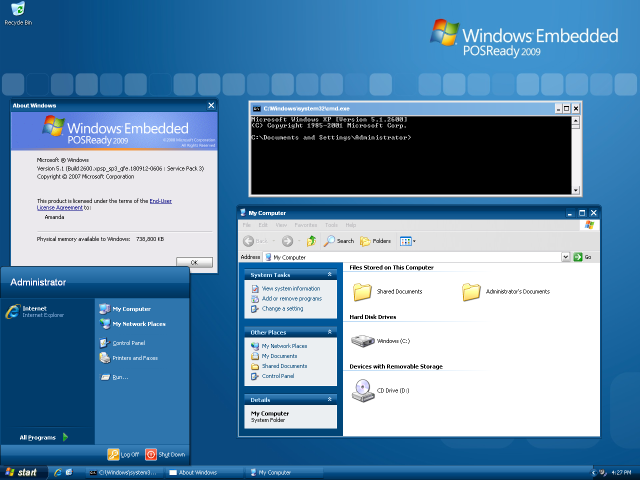The height and width of the screenshot is (480, 640).
Task: Click the Log Off key icon
Action: (113, 454)
